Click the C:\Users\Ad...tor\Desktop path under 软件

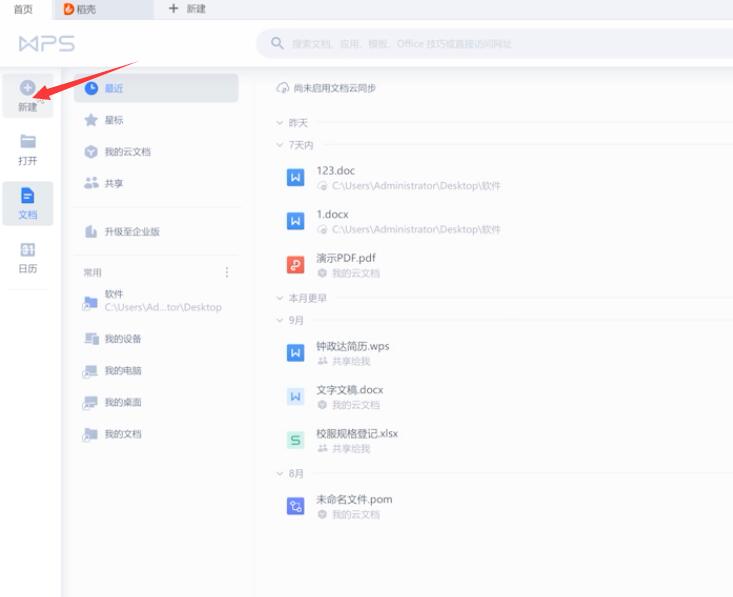pyautogui.click(x=163, y=307)
